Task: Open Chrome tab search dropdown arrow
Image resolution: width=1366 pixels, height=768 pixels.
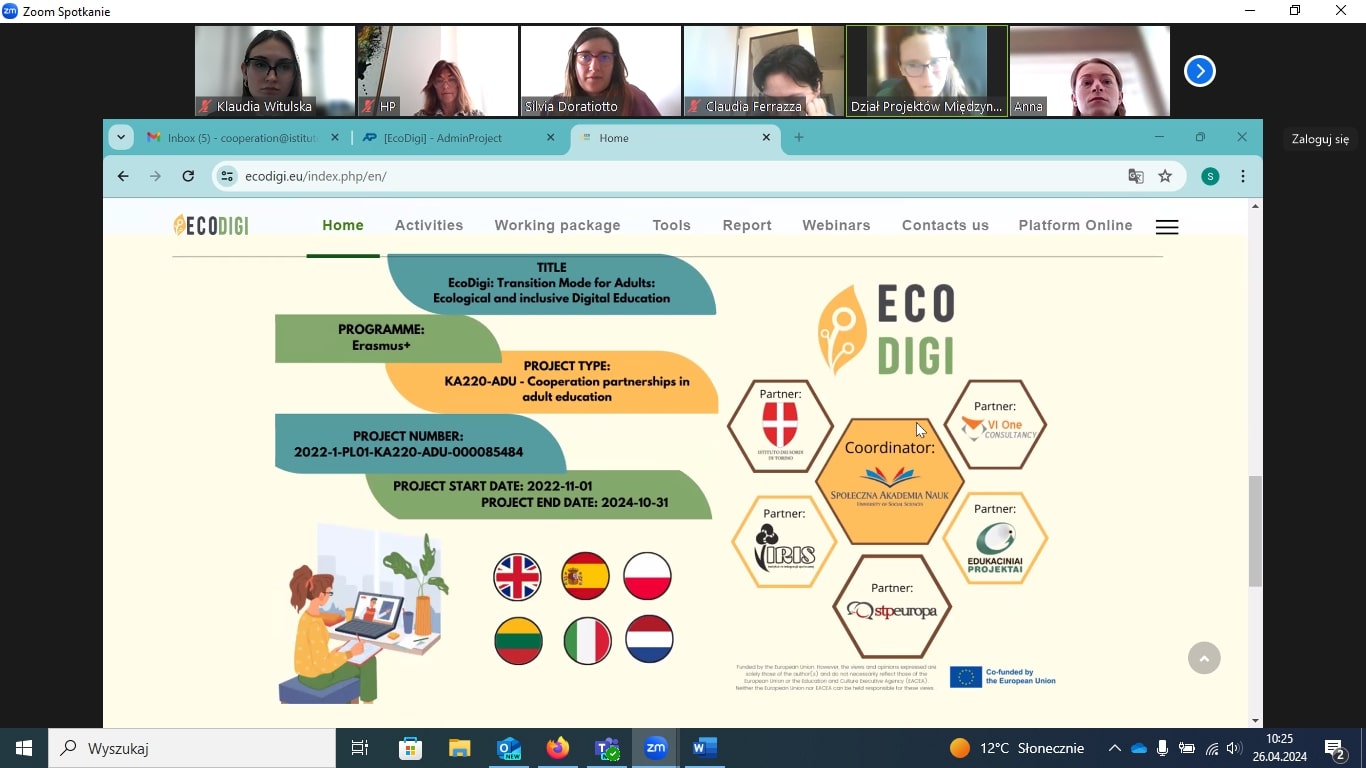Action: (x=121, y=137)
